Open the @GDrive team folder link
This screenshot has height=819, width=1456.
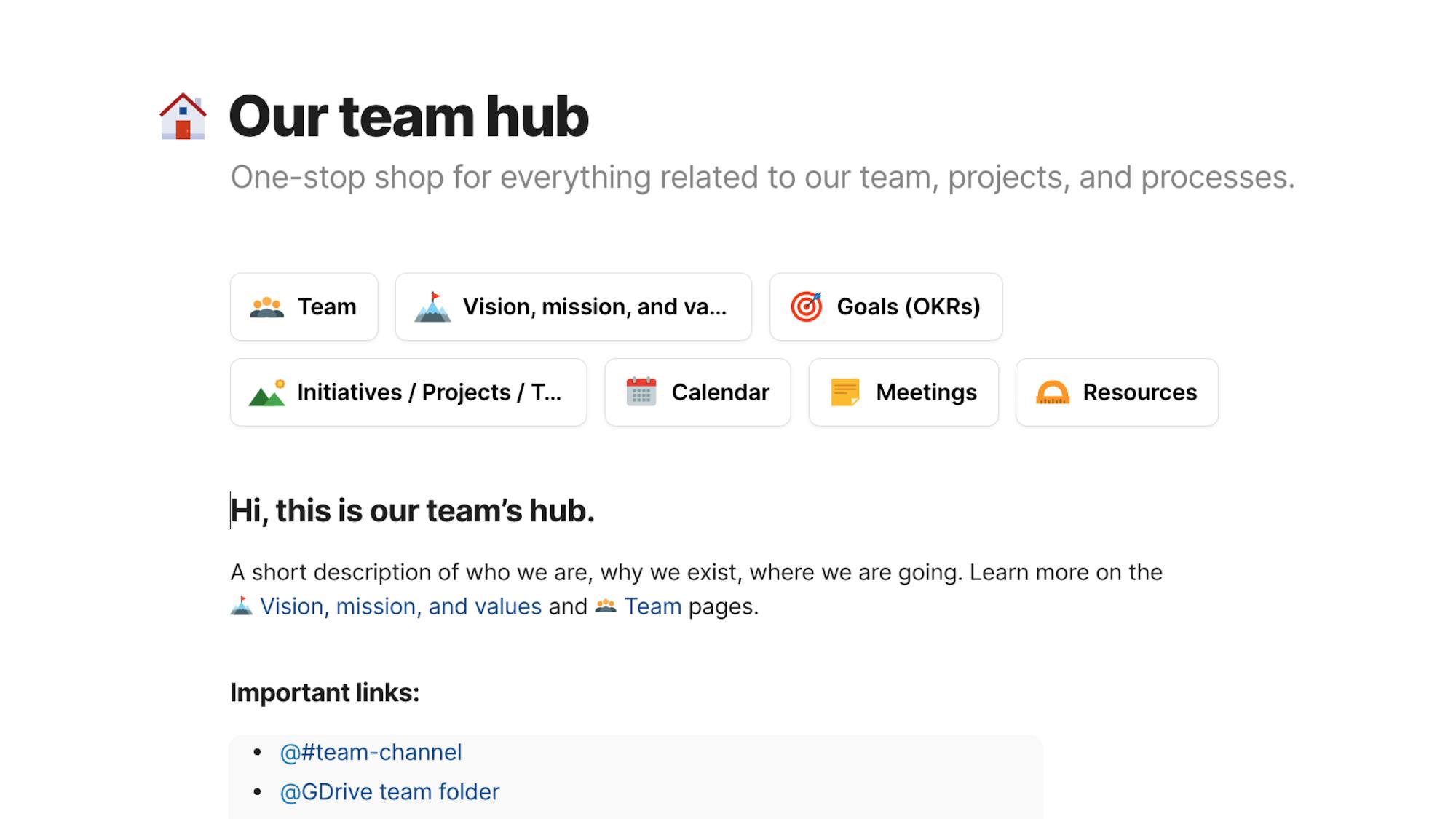pyautogui.click(x=389, y=792)
